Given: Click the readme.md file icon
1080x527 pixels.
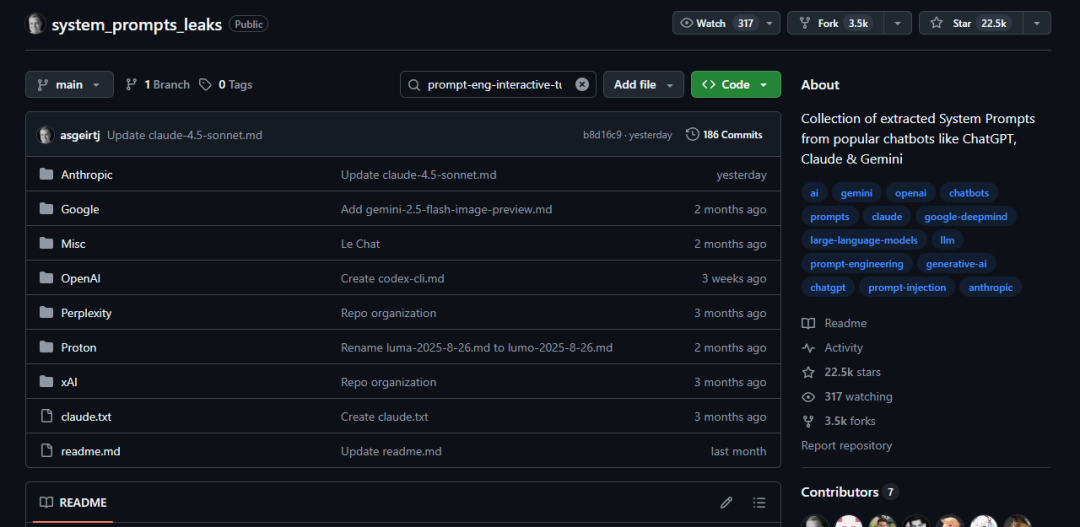Looking at the screenshot, I should [46, 451].
